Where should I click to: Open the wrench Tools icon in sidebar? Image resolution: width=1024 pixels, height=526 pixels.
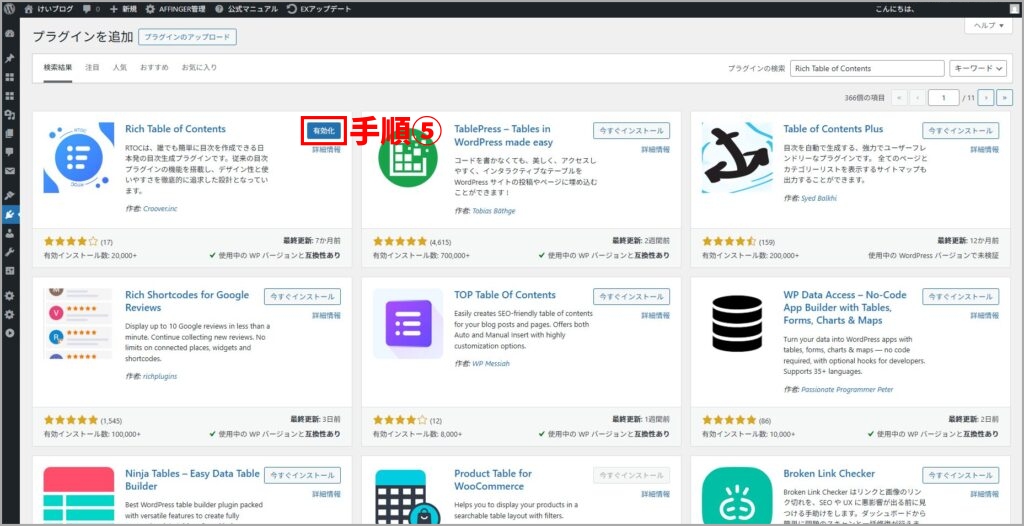(10, 252)
